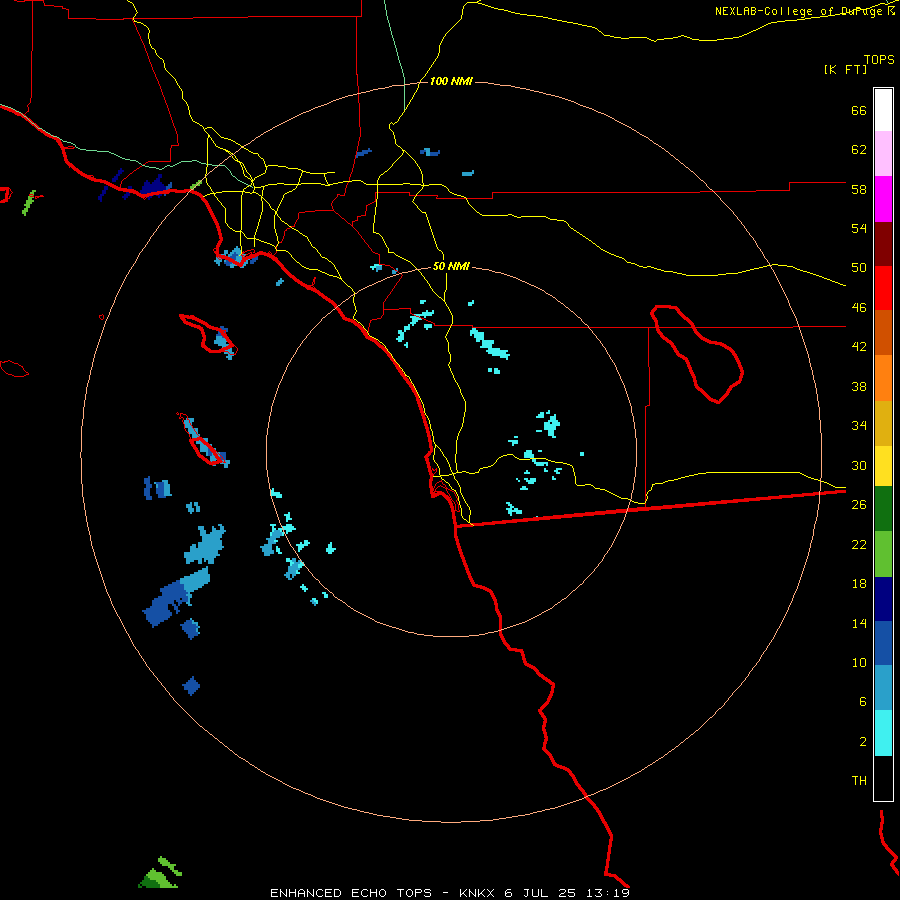Click the 'TH' legend label
Screen dimensions: 900x900
[859, 781]
